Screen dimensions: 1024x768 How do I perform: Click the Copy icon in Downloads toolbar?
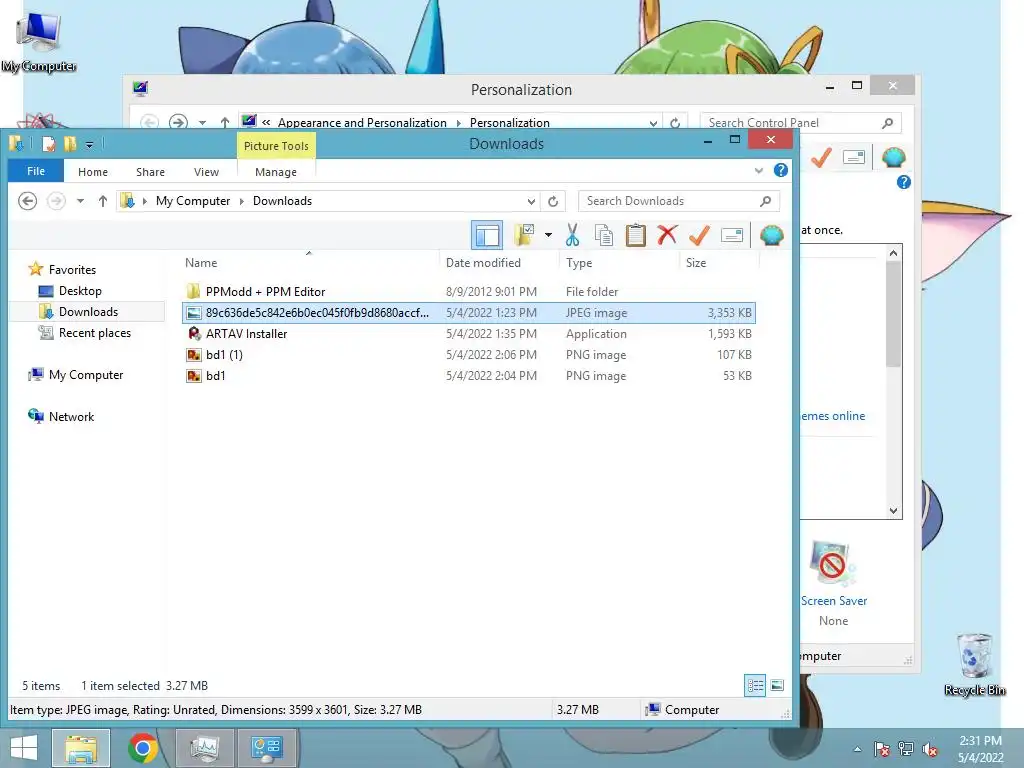(604, 235)
